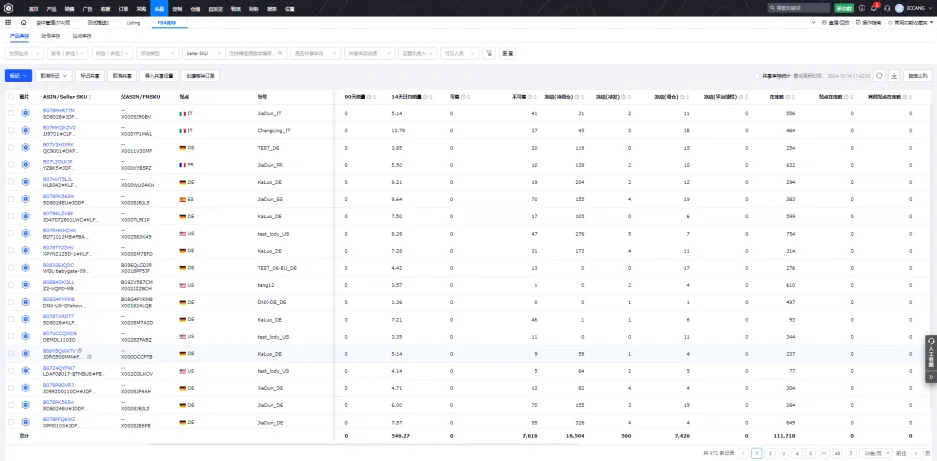Tick the select-all checkbox in table header
This screenshot has width=937, height=461.
[11, 96]
